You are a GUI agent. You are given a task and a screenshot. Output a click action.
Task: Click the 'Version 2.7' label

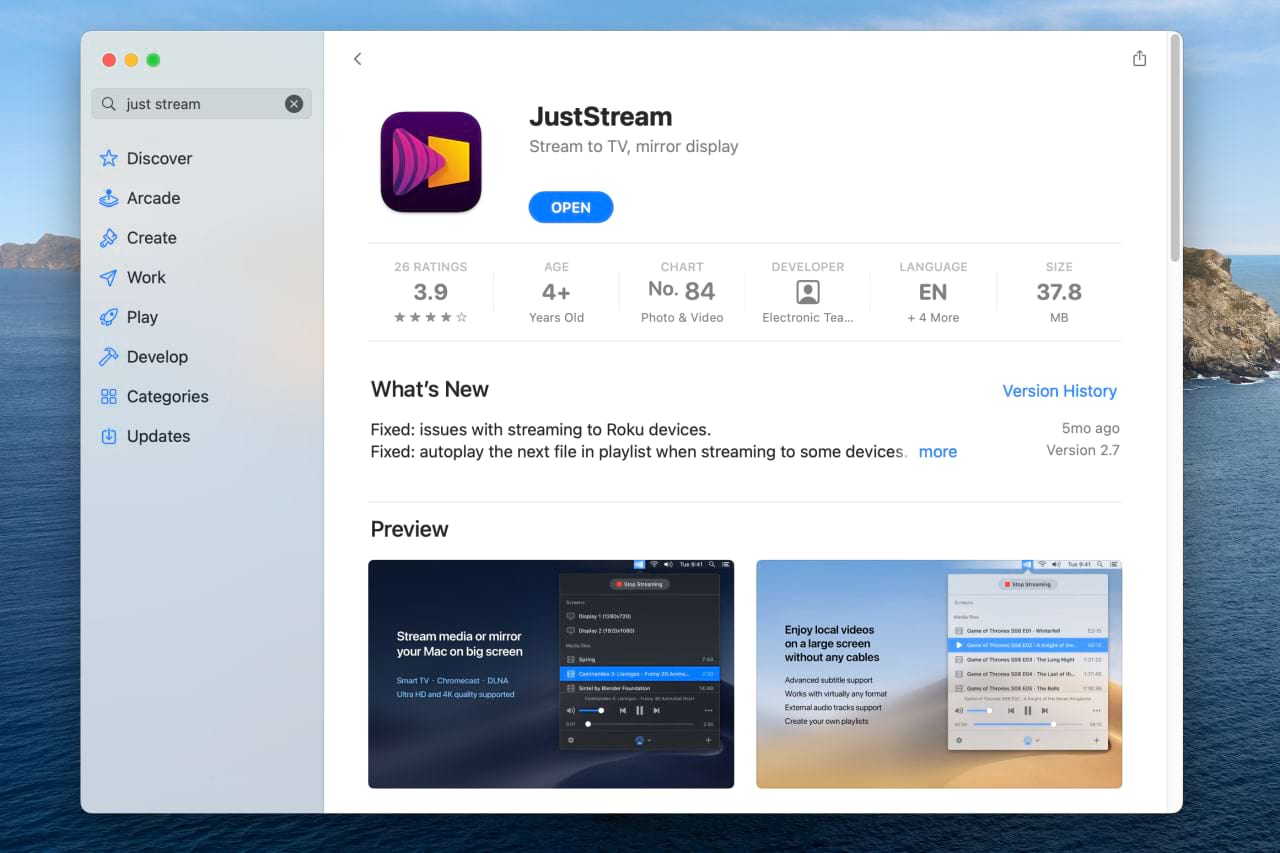(1082, 450)
